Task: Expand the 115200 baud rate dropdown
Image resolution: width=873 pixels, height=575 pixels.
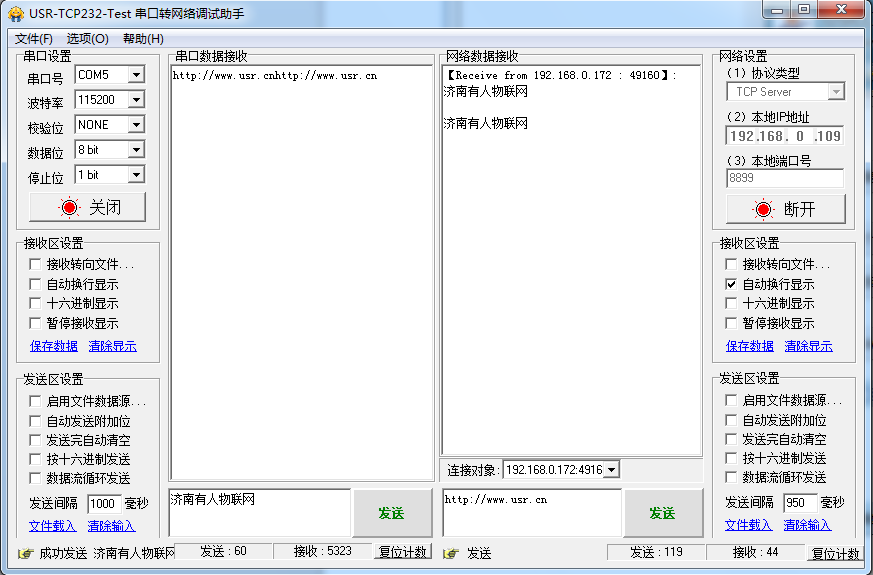Action: click(136, 100)
